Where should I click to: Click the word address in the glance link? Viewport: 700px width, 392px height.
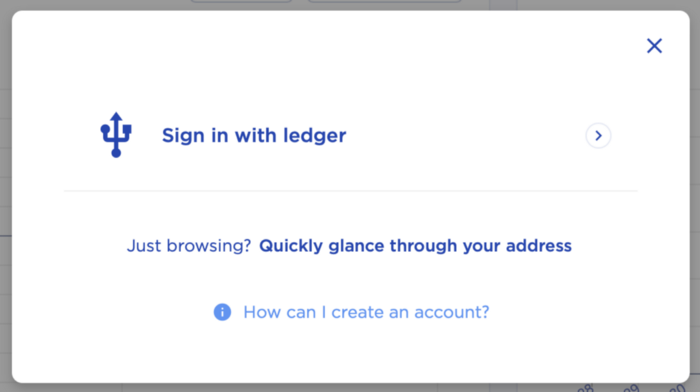[x=539, y=246]
